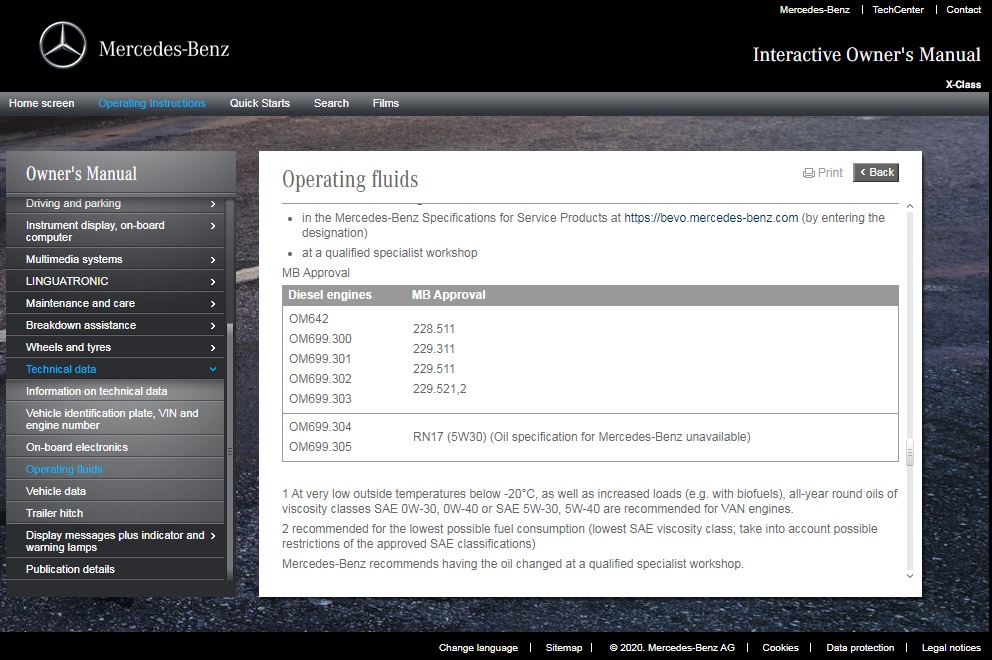Select the OM699.304 engine entry
992x660 pixels.
(320, 427)
